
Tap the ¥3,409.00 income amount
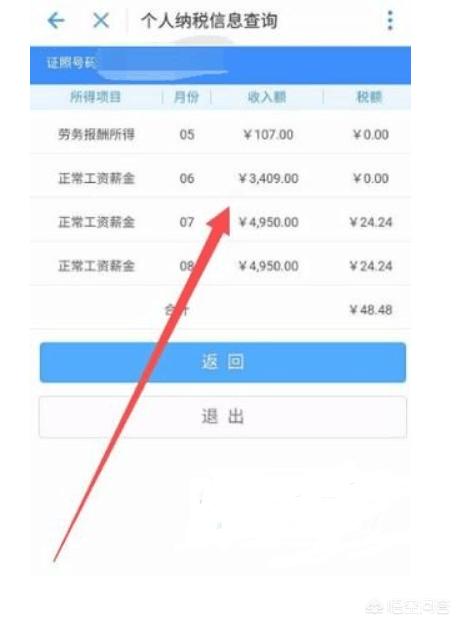[x=269, y=178]
